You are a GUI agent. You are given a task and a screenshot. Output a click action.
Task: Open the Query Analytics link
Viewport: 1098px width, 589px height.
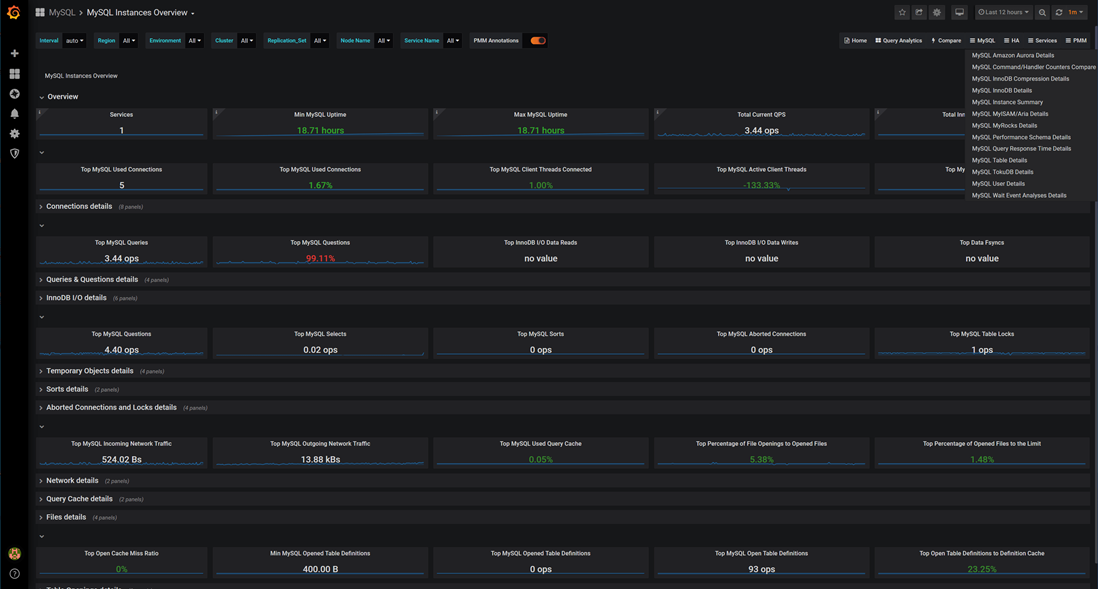[898, 41]
